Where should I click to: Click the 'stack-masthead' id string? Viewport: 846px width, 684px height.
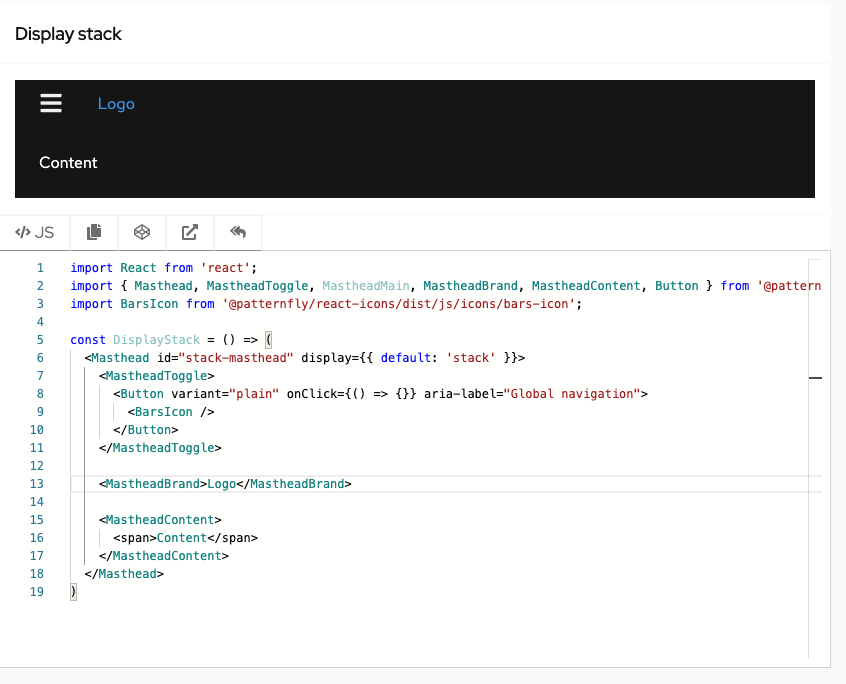[236, 358]
